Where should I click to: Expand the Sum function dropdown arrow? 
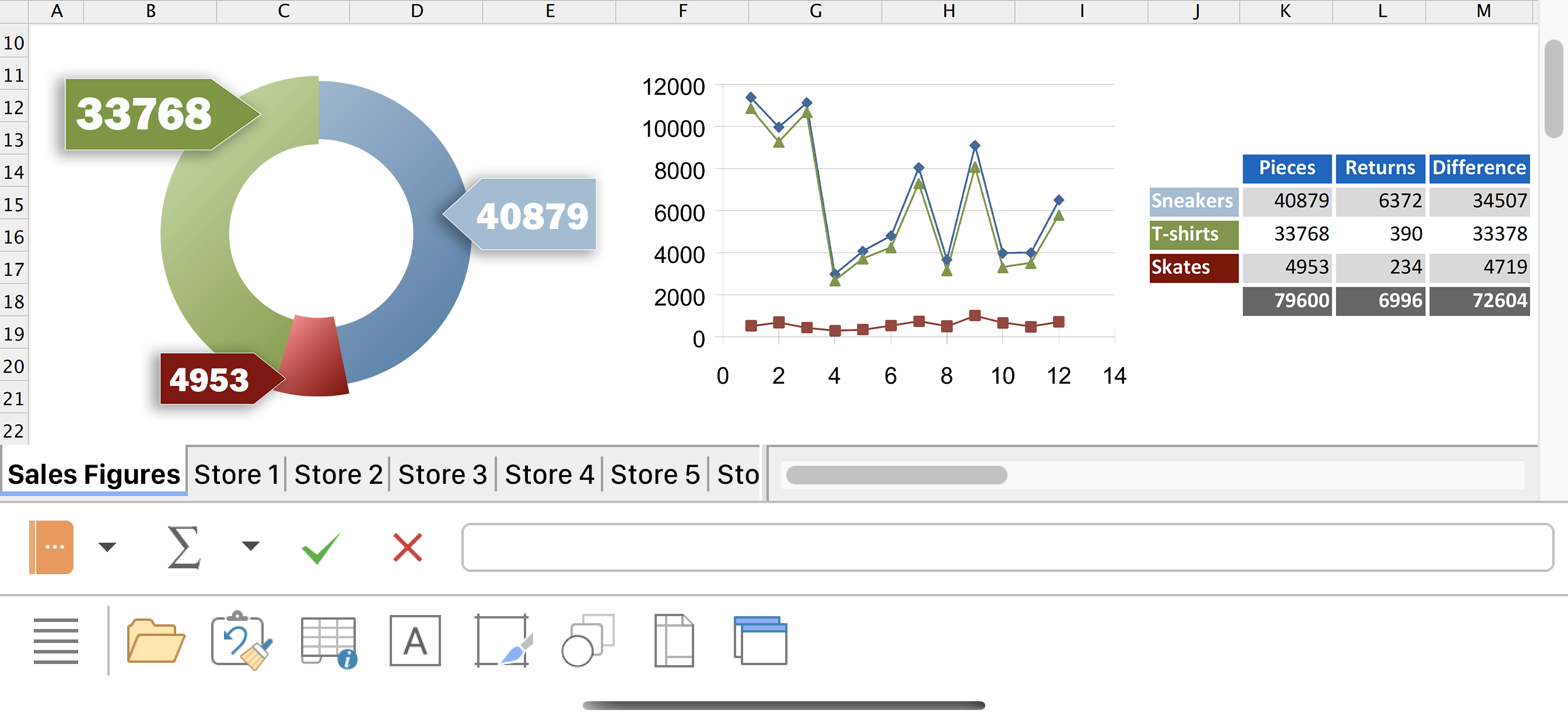coord(250,546)
